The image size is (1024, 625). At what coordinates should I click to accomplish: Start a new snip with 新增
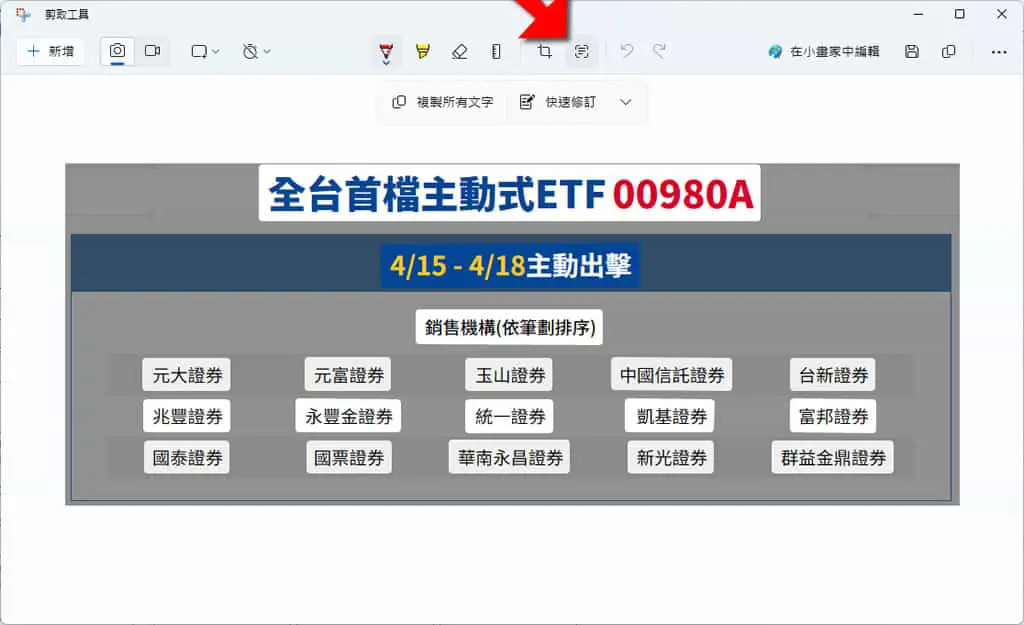50,51
